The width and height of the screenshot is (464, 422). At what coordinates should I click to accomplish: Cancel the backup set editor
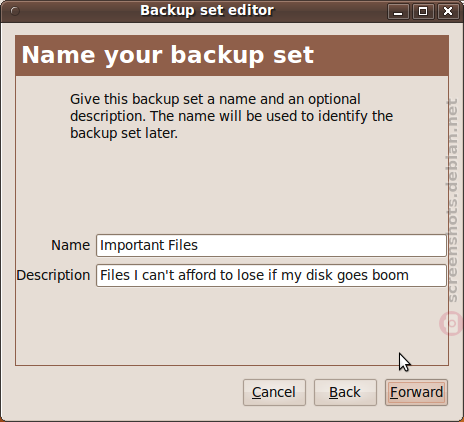click(274, 392)
